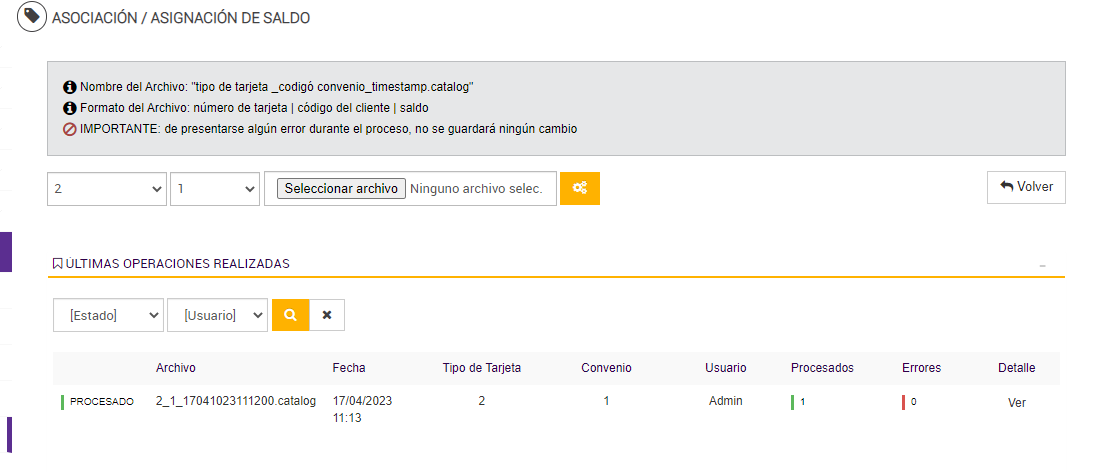Expand the [Estado] filter dropdown
The image size is (1101, 472).
click(x=108, y=315)
